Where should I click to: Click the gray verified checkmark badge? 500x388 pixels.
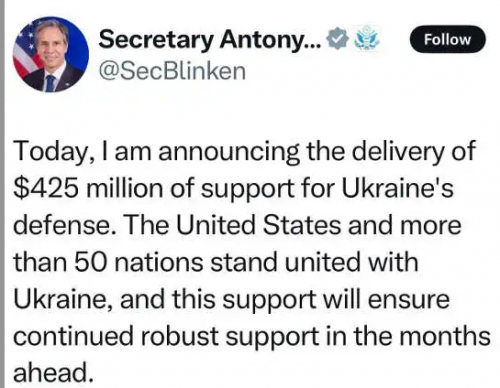338,39
